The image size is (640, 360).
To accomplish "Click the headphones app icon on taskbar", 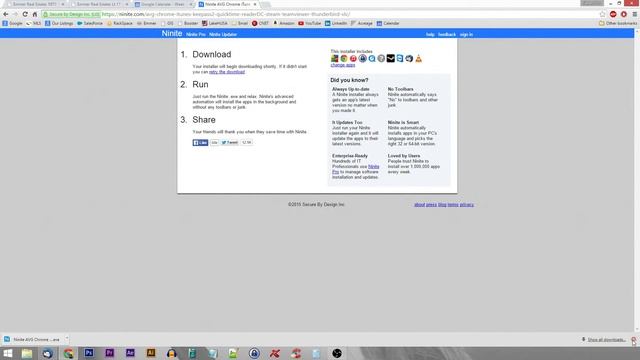I will [171, 353].
